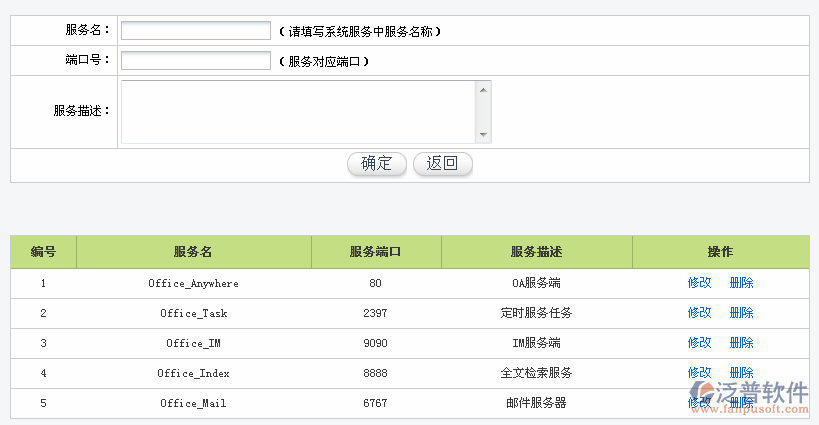Click the up arrow of the description scrollbar
The height and width of the screenshot is (425, 819).
point(483,89)
